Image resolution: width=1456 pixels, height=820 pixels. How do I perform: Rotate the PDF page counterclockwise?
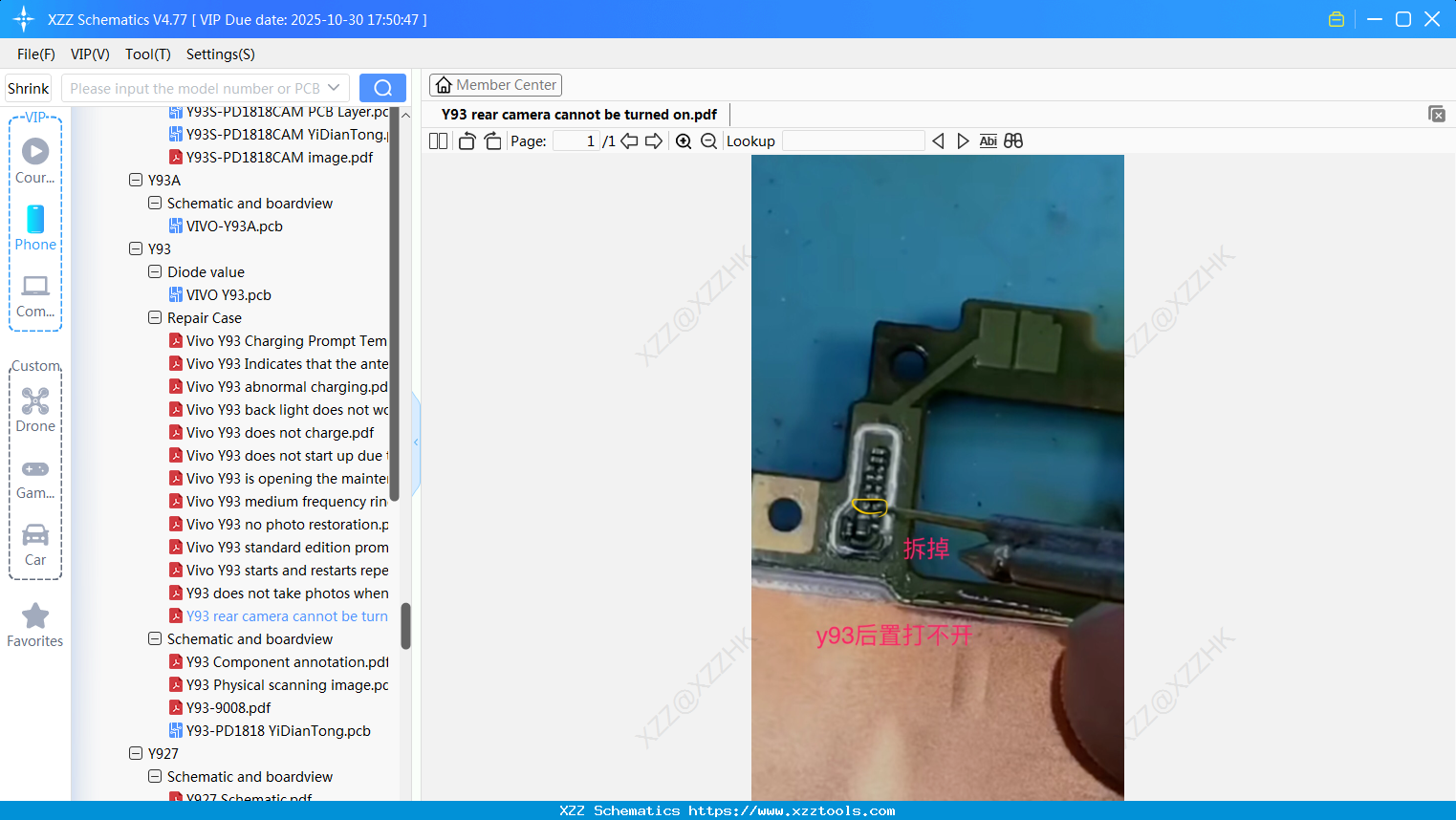click(x=466, y=140)
